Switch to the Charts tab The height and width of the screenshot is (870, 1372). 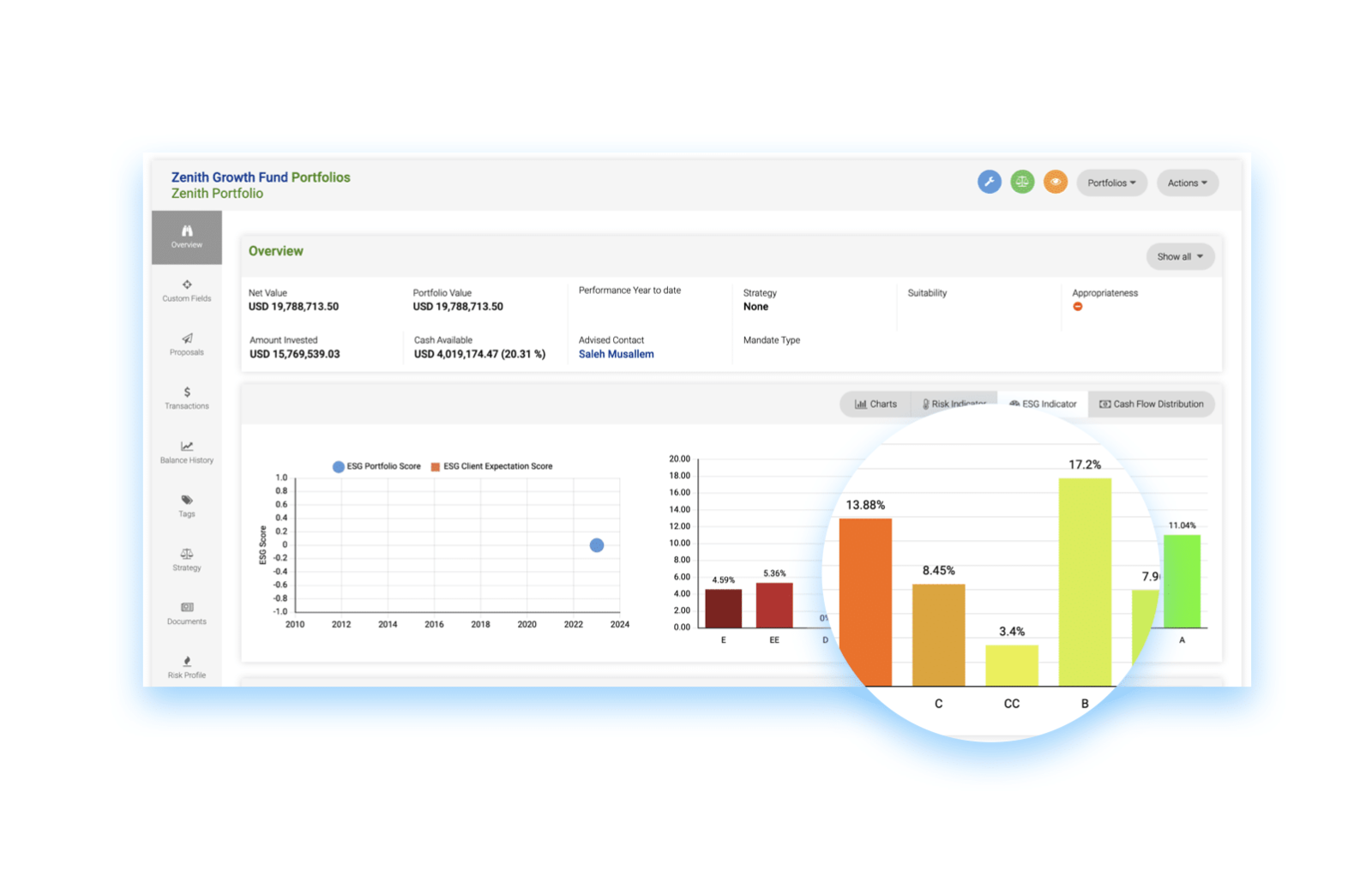tap(876, 404)
